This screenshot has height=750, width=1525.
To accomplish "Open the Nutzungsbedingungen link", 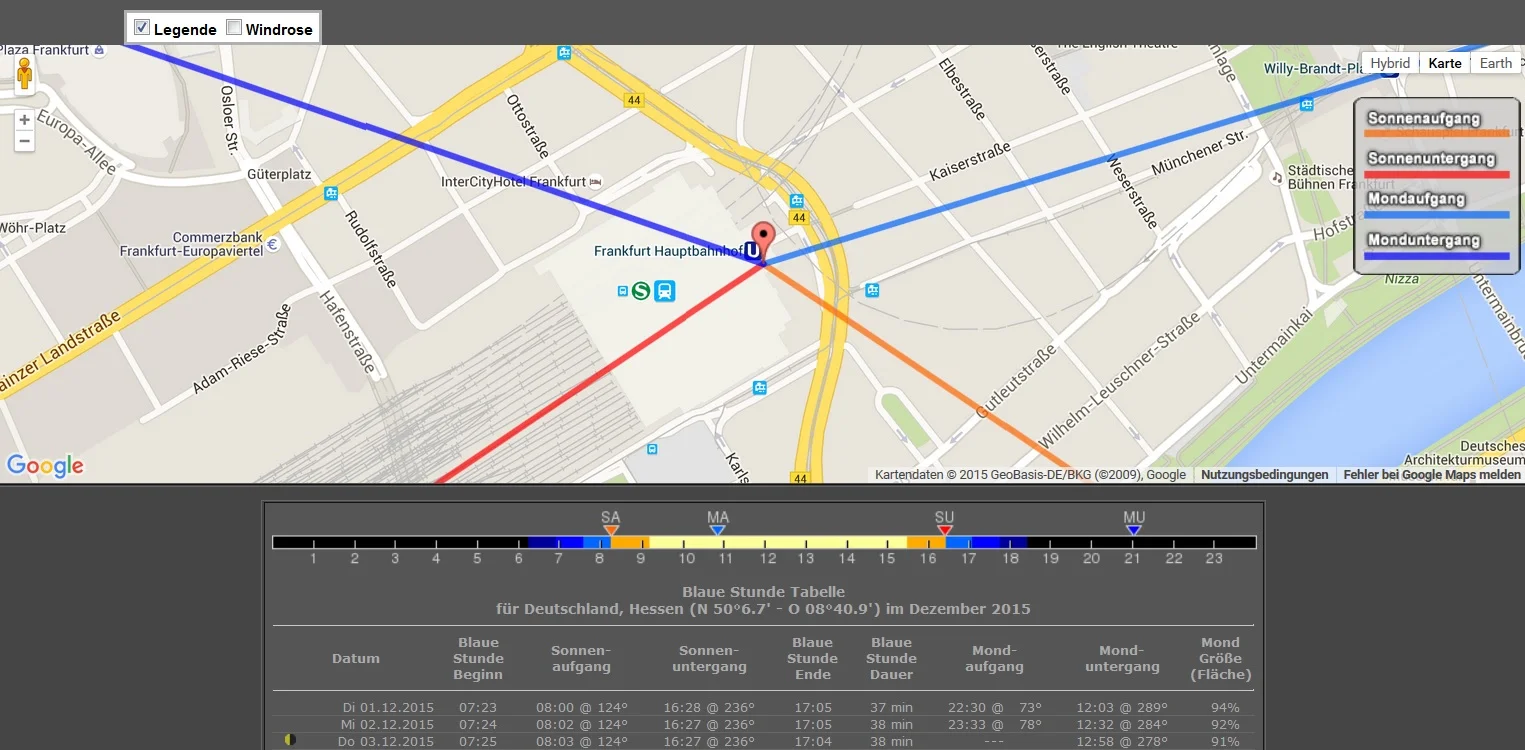I will point(1265,475).
